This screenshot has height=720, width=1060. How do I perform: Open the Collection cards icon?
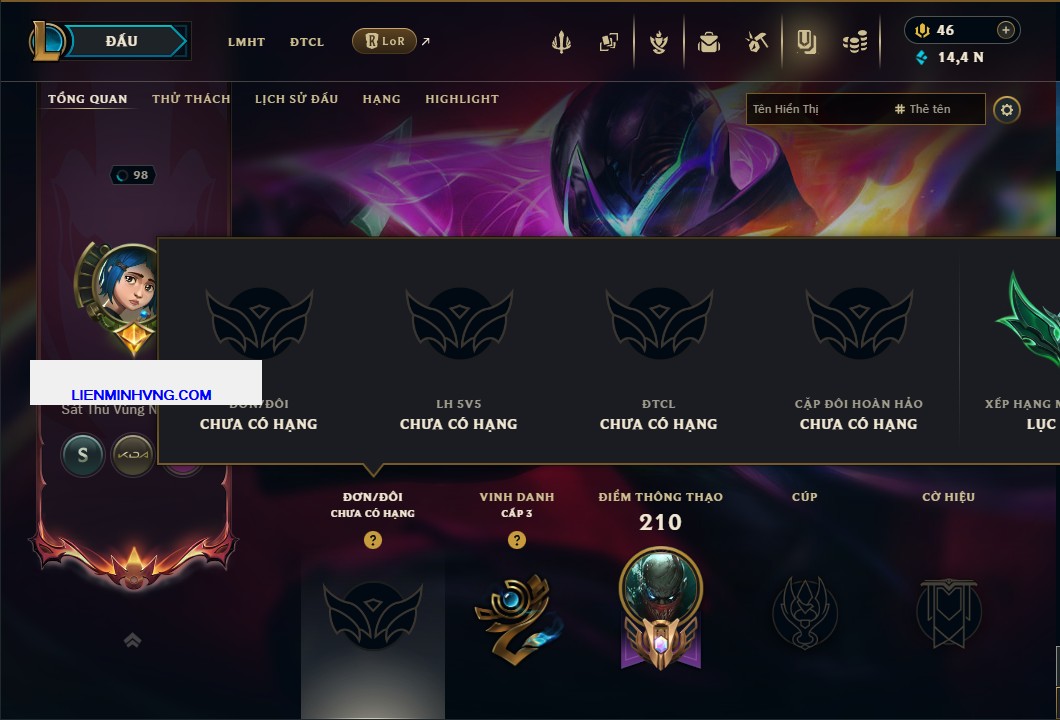[x=608, y=43]
